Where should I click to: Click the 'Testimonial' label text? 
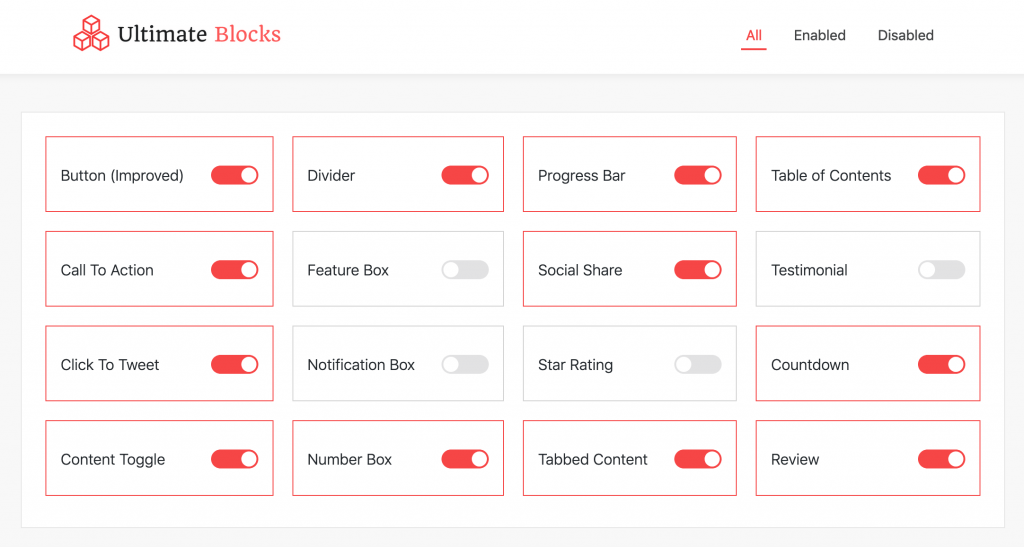pos(809,270)
